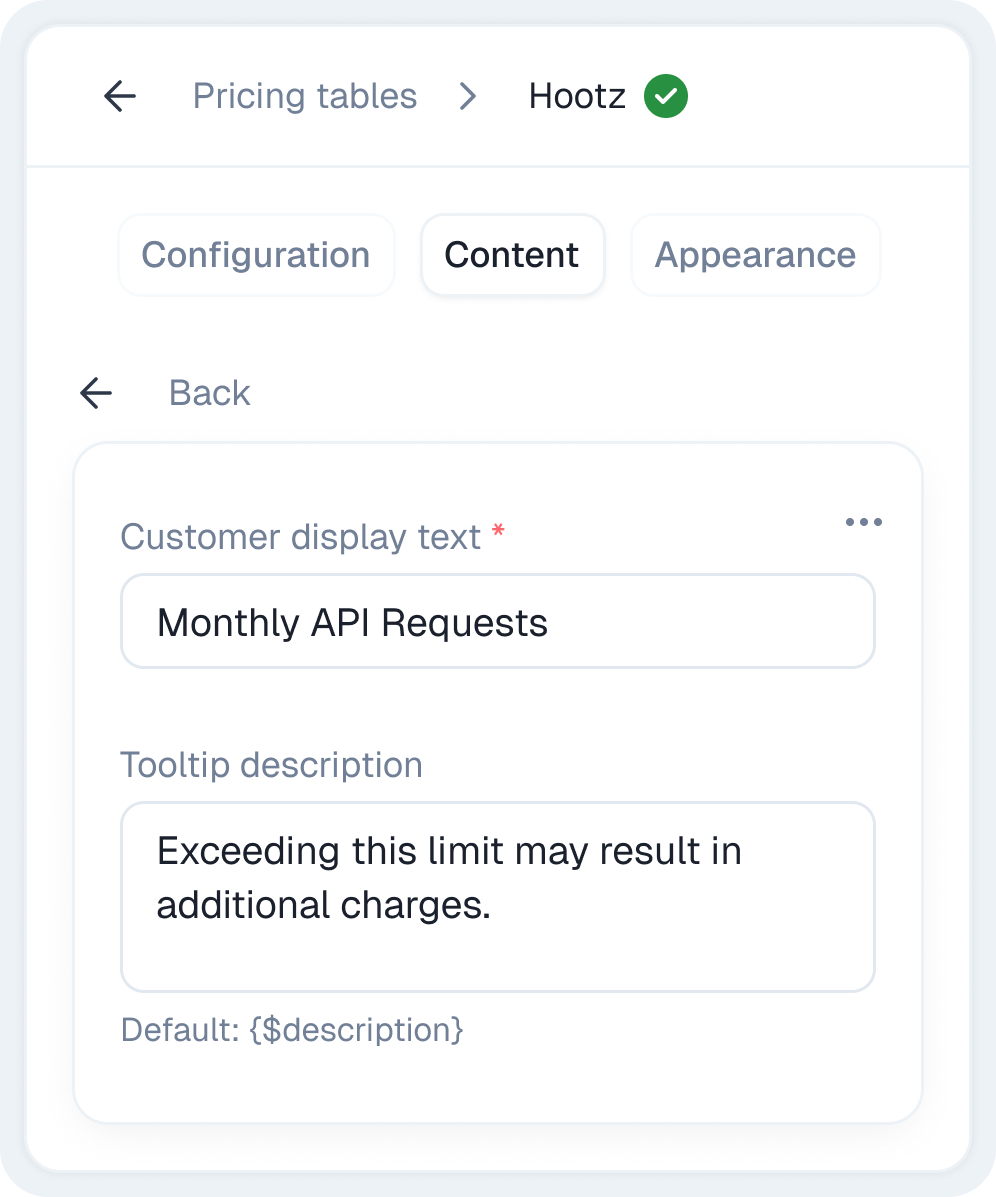The width and height of the screenshot is (996, 1197).
Task: Click the Tooltip description label
Action: (x=271, y=765)
